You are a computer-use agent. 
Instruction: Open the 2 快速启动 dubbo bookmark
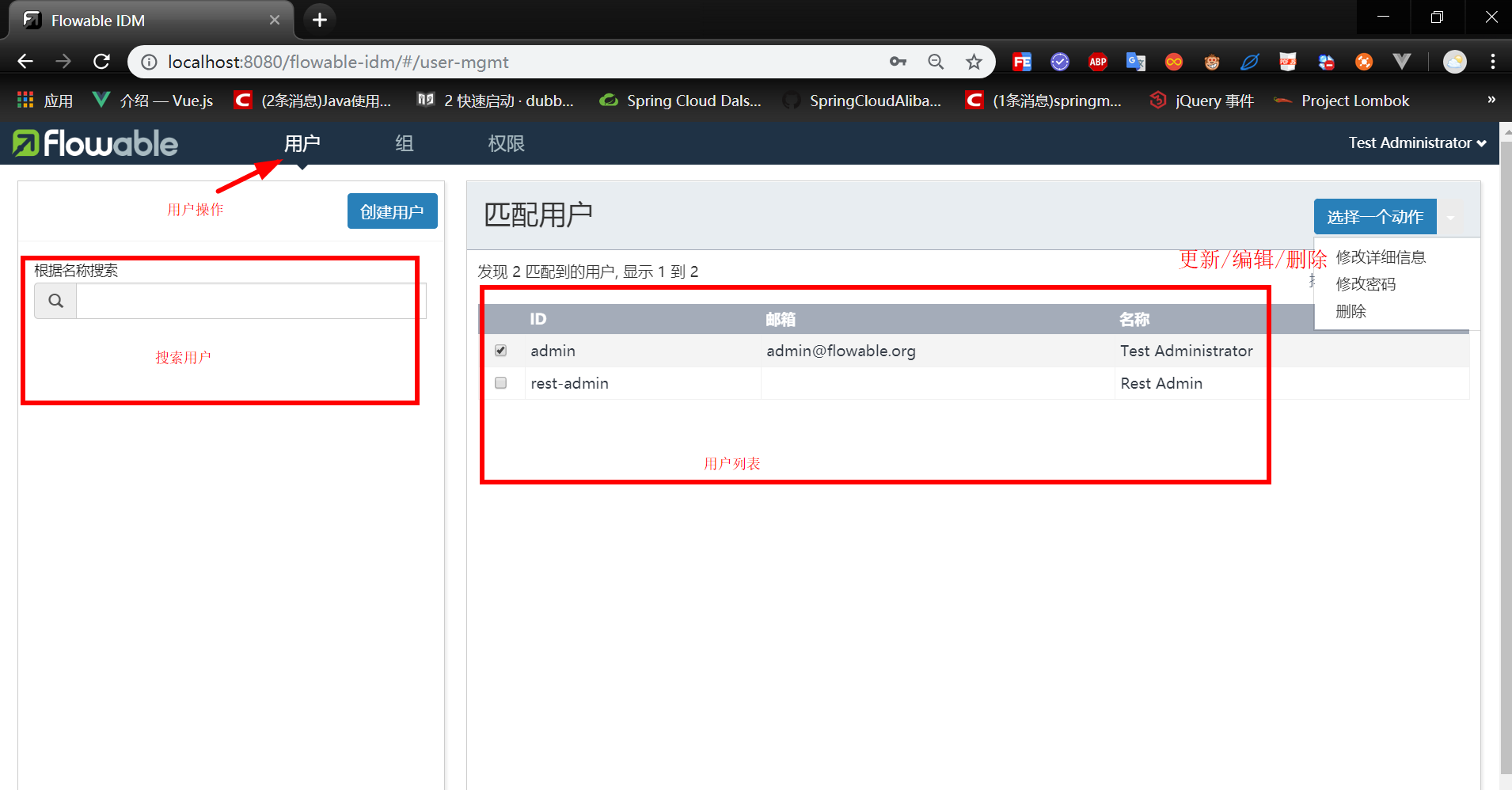[x=496, y=101]
